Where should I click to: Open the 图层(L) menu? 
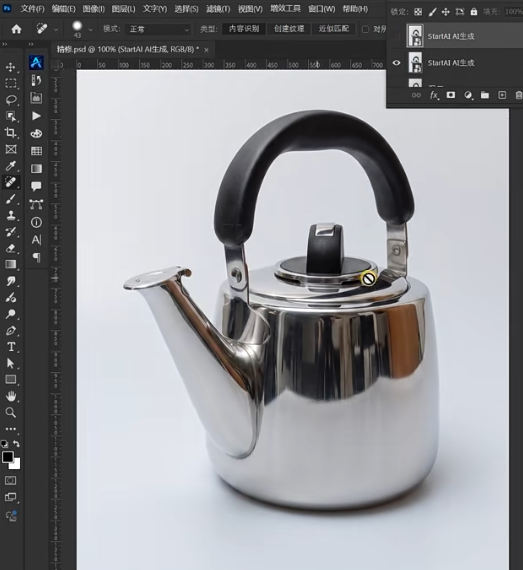tap(124, 9)
